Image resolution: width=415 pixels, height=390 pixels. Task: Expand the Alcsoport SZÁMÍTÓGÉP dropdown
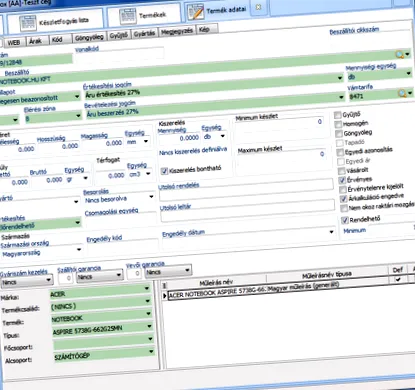(151, 351)
